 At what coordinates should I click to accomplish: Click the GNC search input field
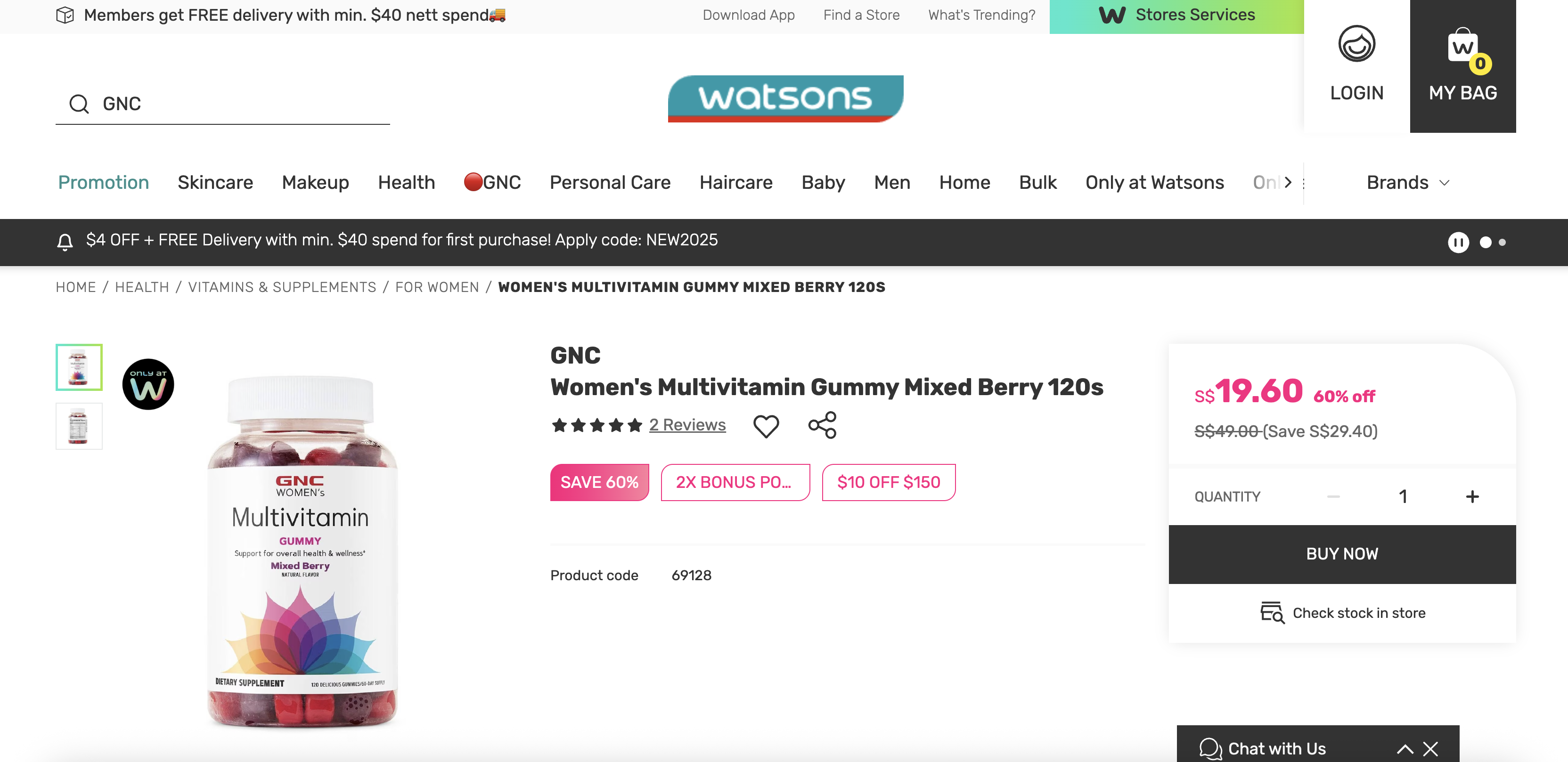244,104
